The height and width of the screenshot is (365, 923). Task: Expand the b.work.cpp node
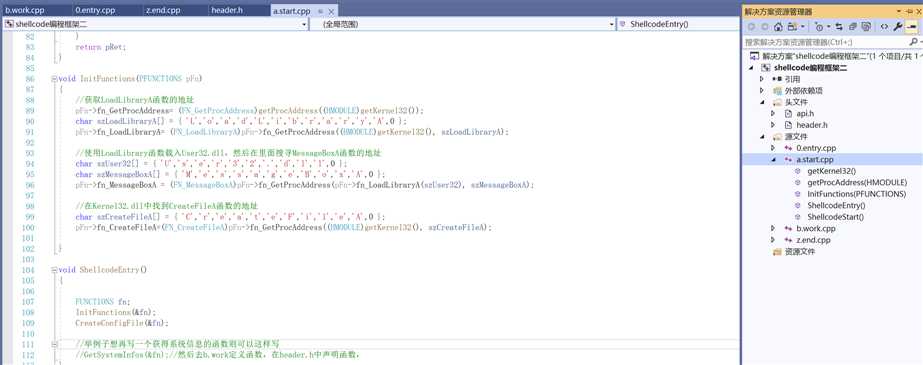(773, 228)
